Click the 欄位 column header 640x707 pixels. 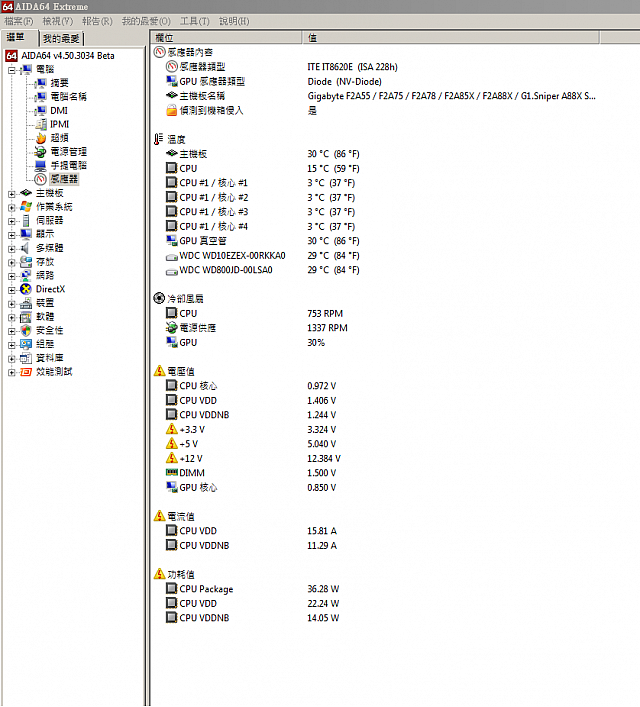tap(227, 38)
